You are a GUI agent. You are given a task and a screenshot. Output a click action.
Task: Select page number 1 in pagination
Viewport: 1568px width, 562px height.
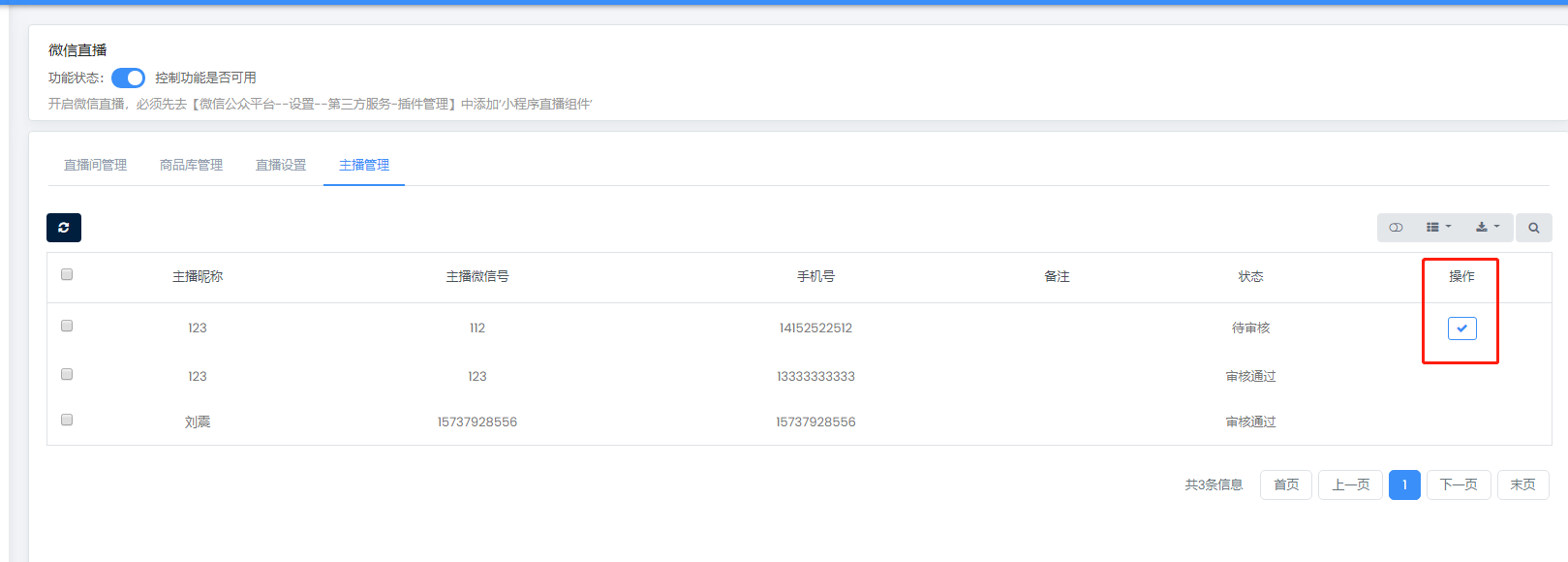[x=1404, y=484]
